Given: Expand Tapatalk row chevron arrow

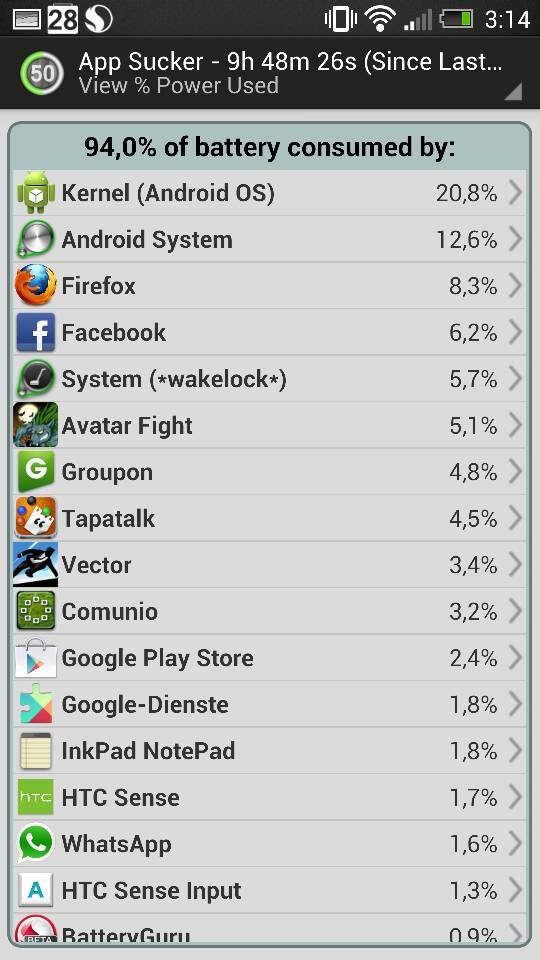Looking at the screenshot, I should 516,519.
